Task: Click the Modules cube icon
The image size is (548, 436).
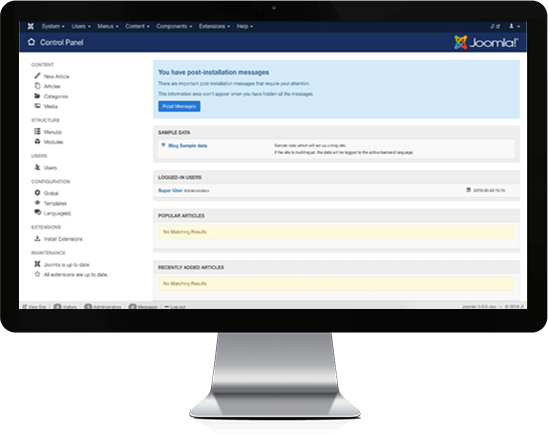Action: 37,141
